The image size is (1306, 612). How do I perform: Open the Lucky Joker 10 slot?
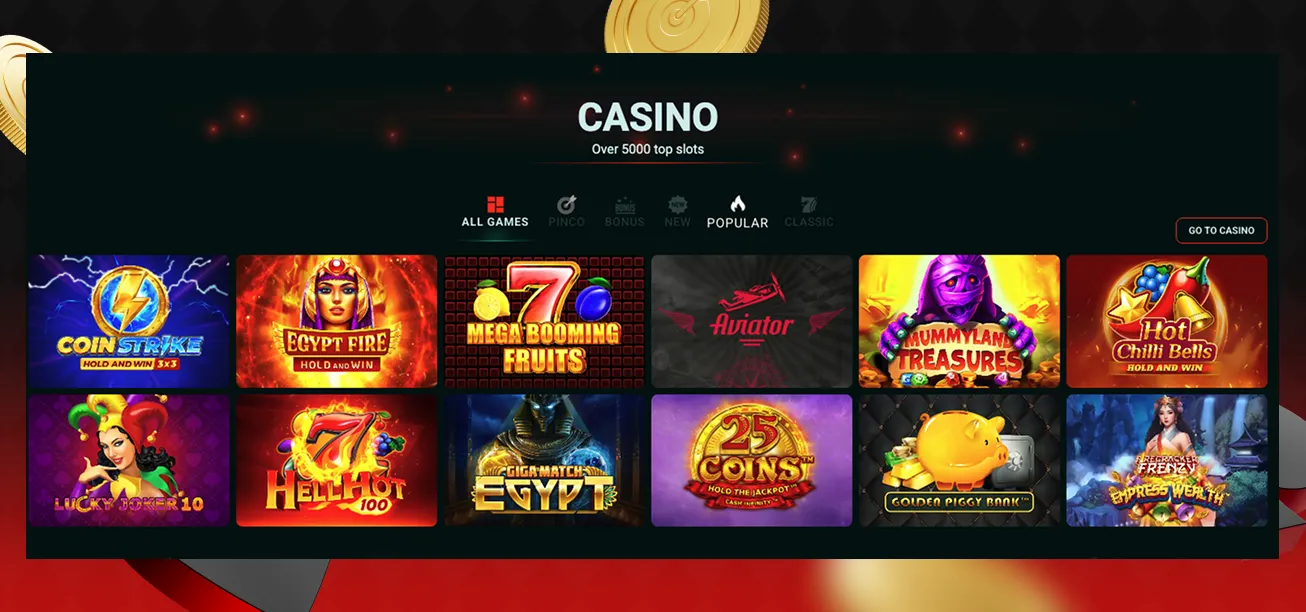pyautogui.click(x=129, y=460)
